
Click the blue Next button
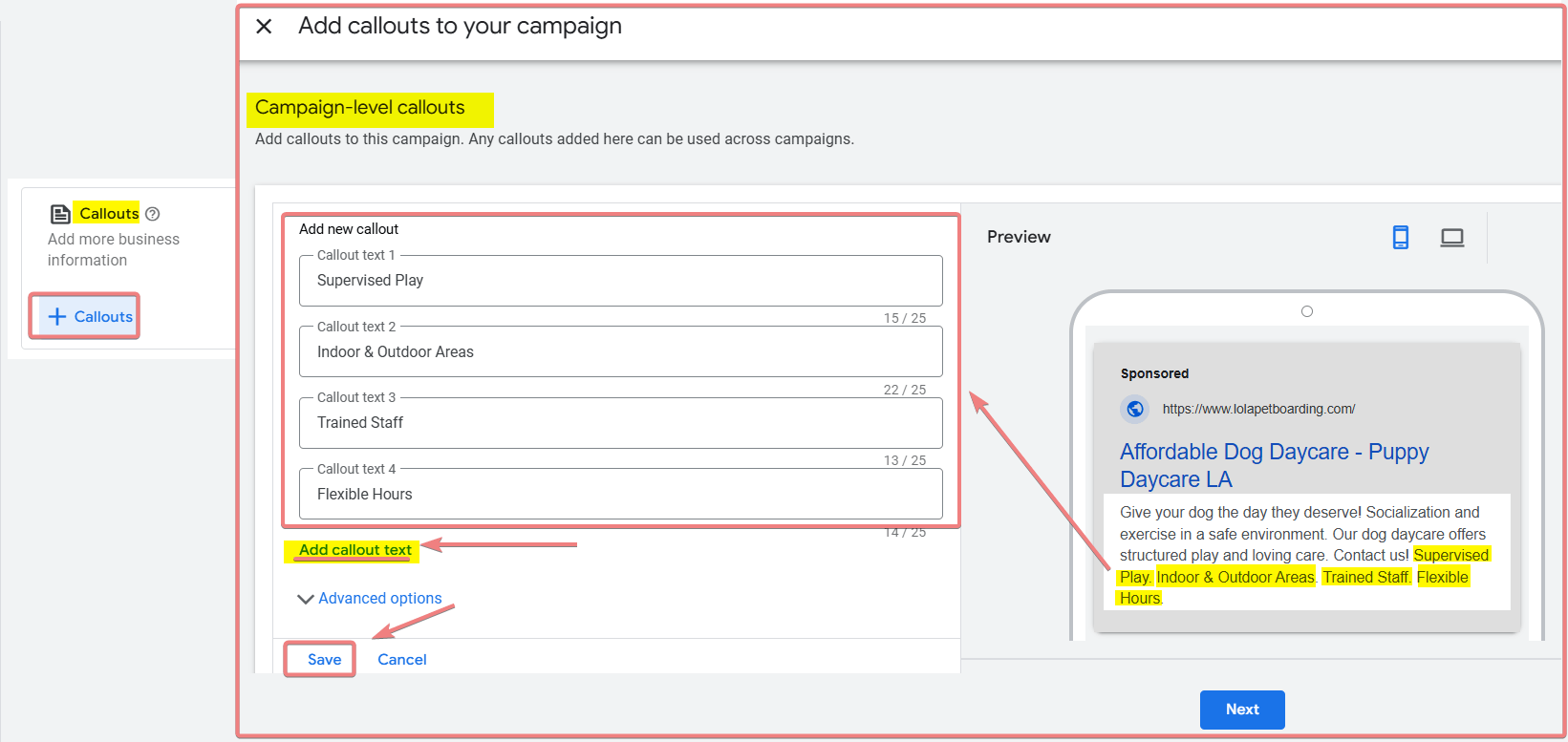1241,710
